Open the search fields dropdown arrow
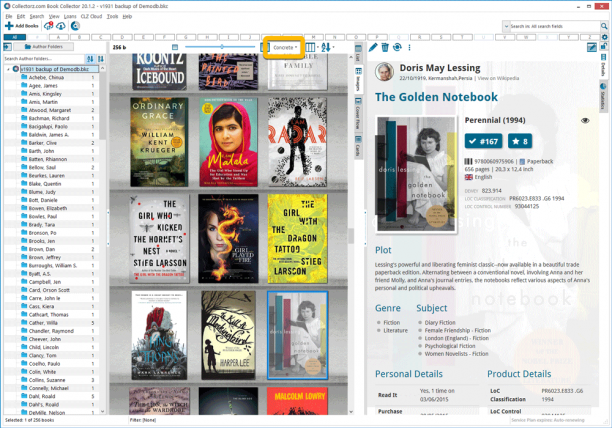The image size is (612, 428). point(506,26)
